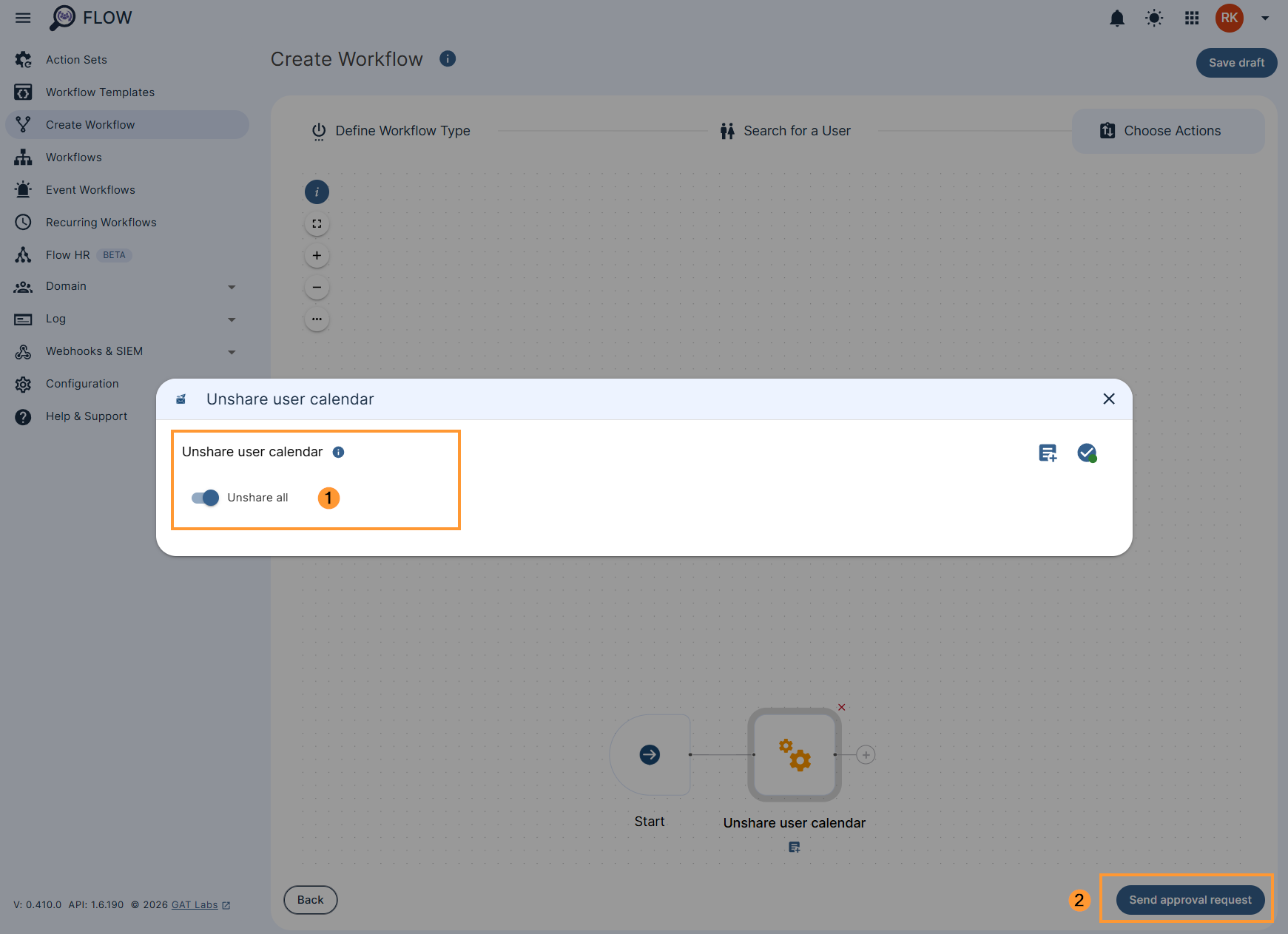This screenshot has height=934, width=1288.
Task: Click the add-note icon in the dialog
Action: [1047, 453]
